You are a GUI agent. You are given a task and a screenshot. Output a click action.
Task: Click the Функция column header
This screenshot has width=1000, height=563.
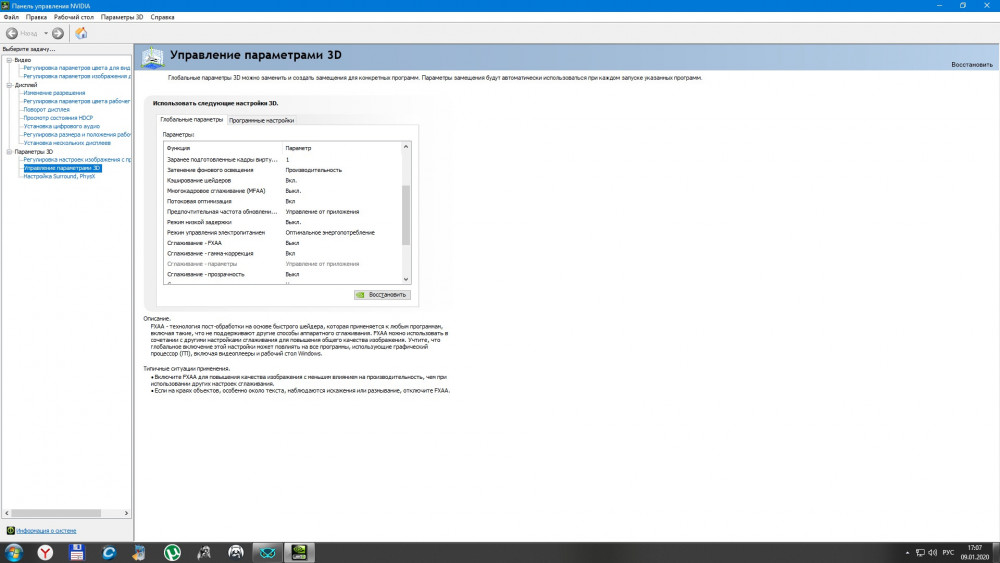point(223,148)
